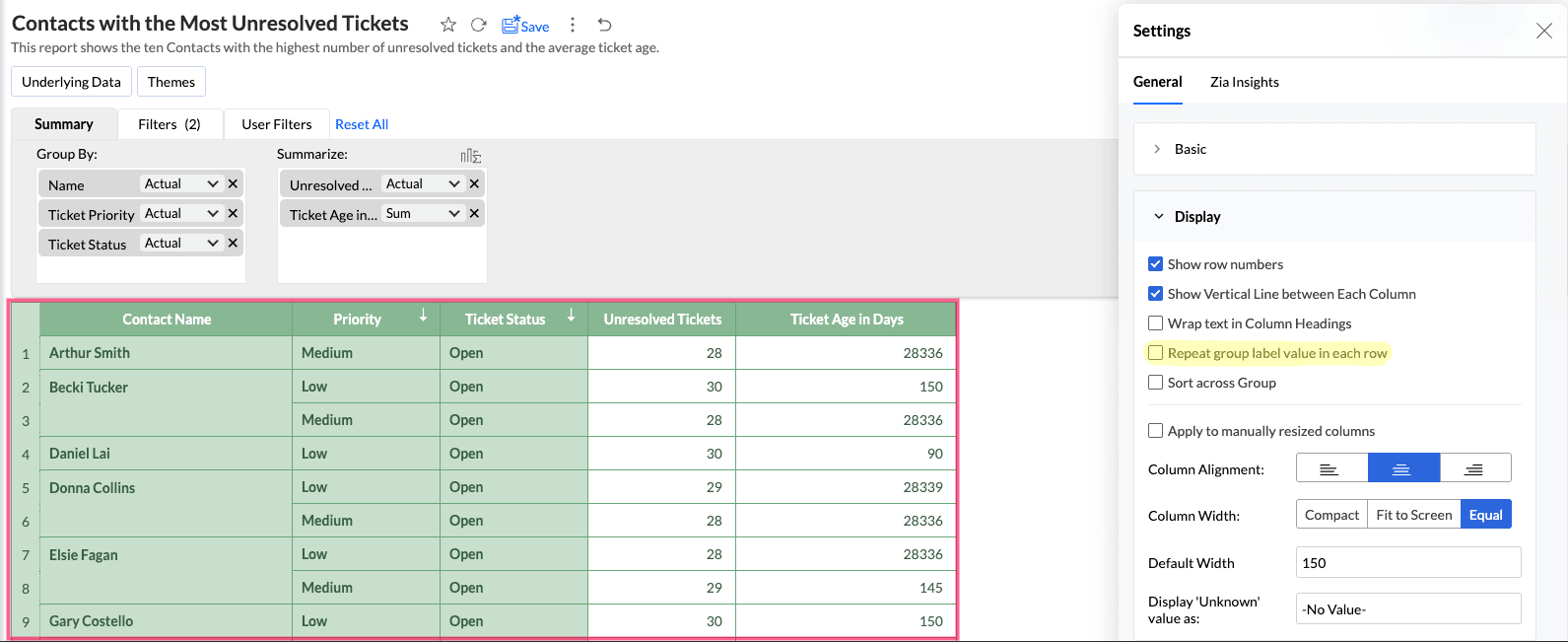Click the Reset All link
Image resolution: width=1568 pixels, height=642 pixels.
click(x=362, y=124)
